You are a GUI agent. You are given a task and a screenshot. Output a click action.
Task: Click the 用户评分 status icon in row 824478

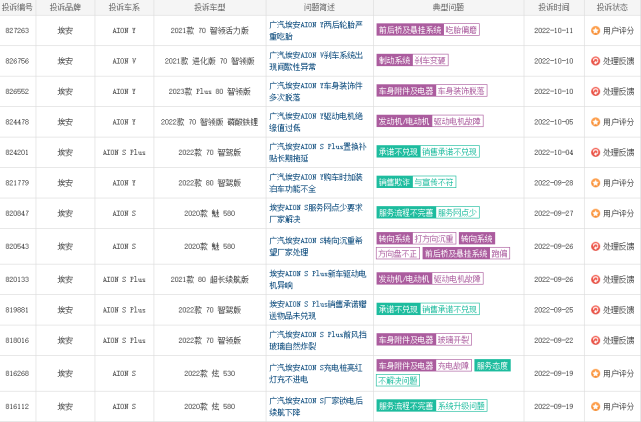click(595, 122)
